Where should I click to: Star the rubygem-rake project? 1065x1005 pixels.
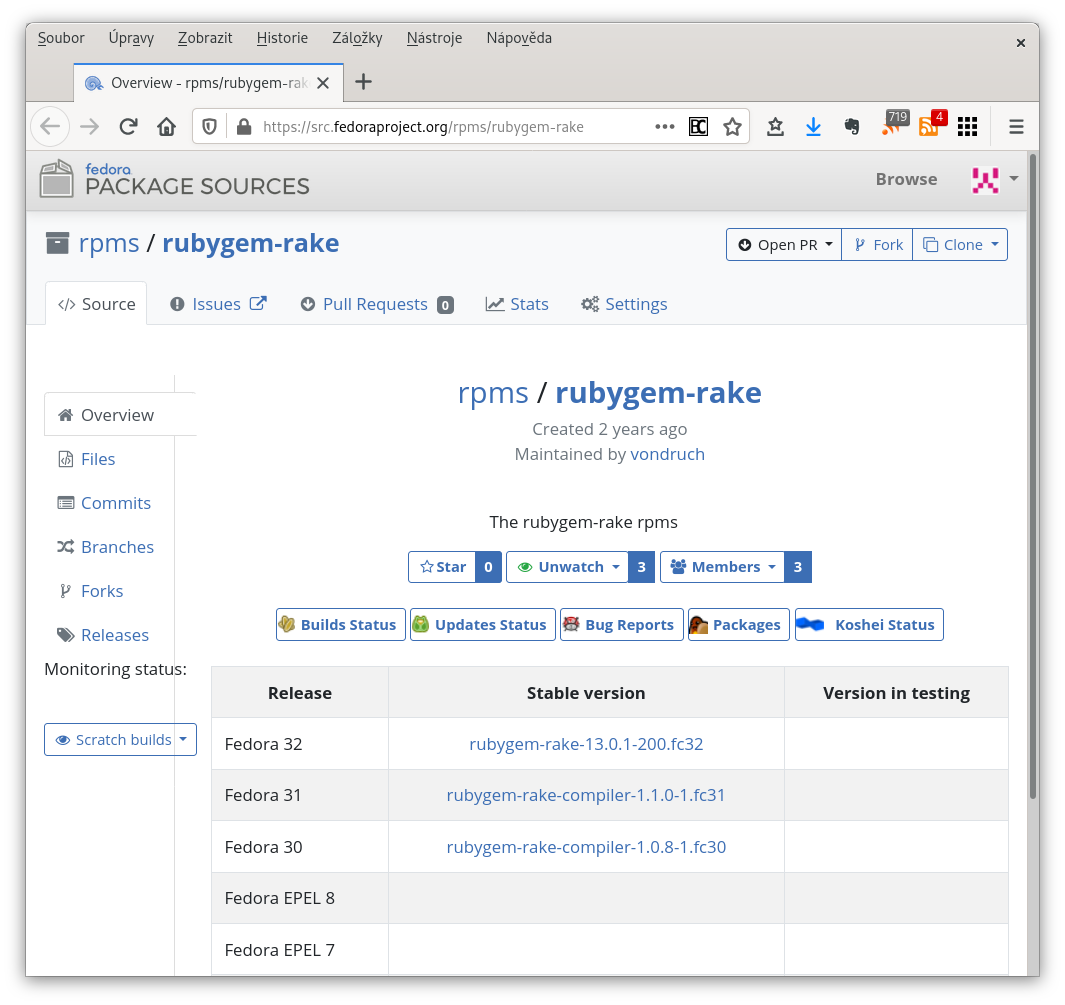pos(442,567)
